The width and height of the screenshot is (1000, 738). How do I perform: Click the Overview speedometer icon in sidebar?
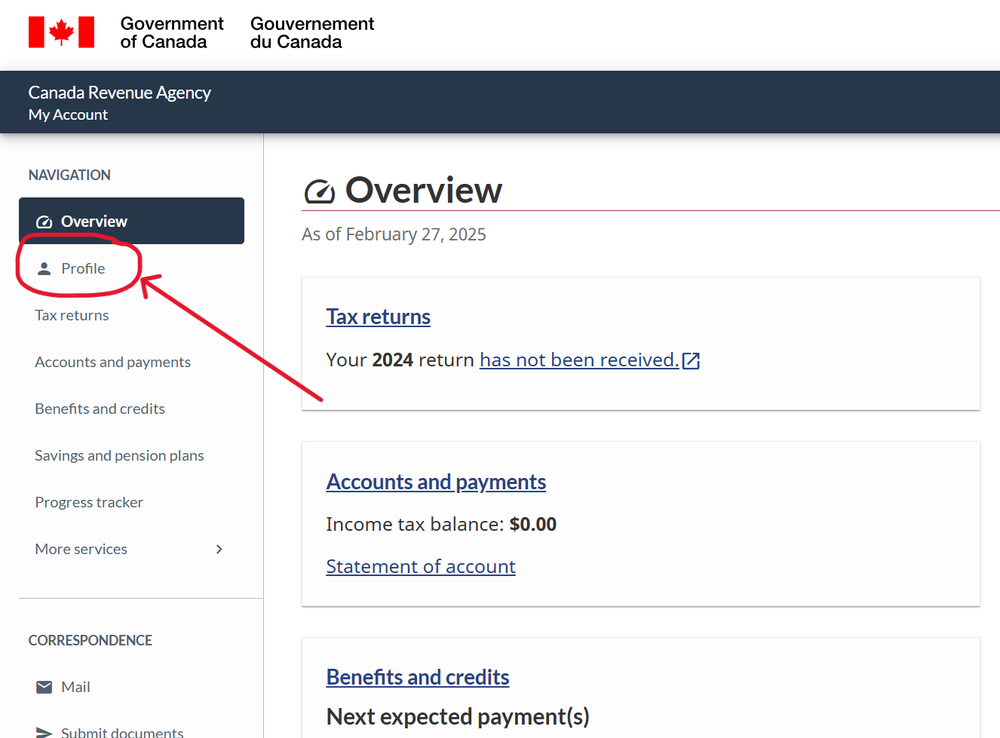point(43,221)
